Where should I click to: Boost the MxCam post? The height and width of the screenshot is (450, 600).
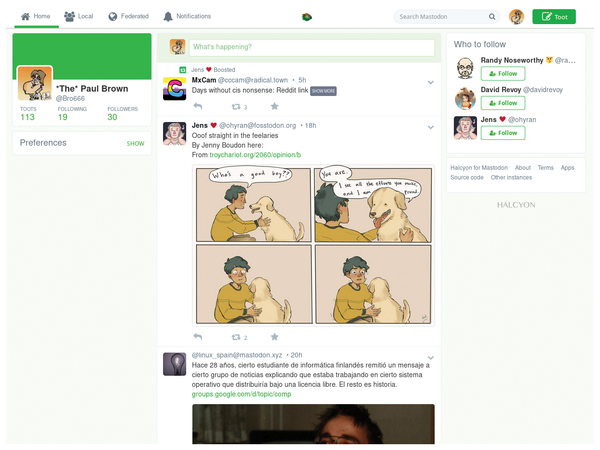click(x=236, y=106)
